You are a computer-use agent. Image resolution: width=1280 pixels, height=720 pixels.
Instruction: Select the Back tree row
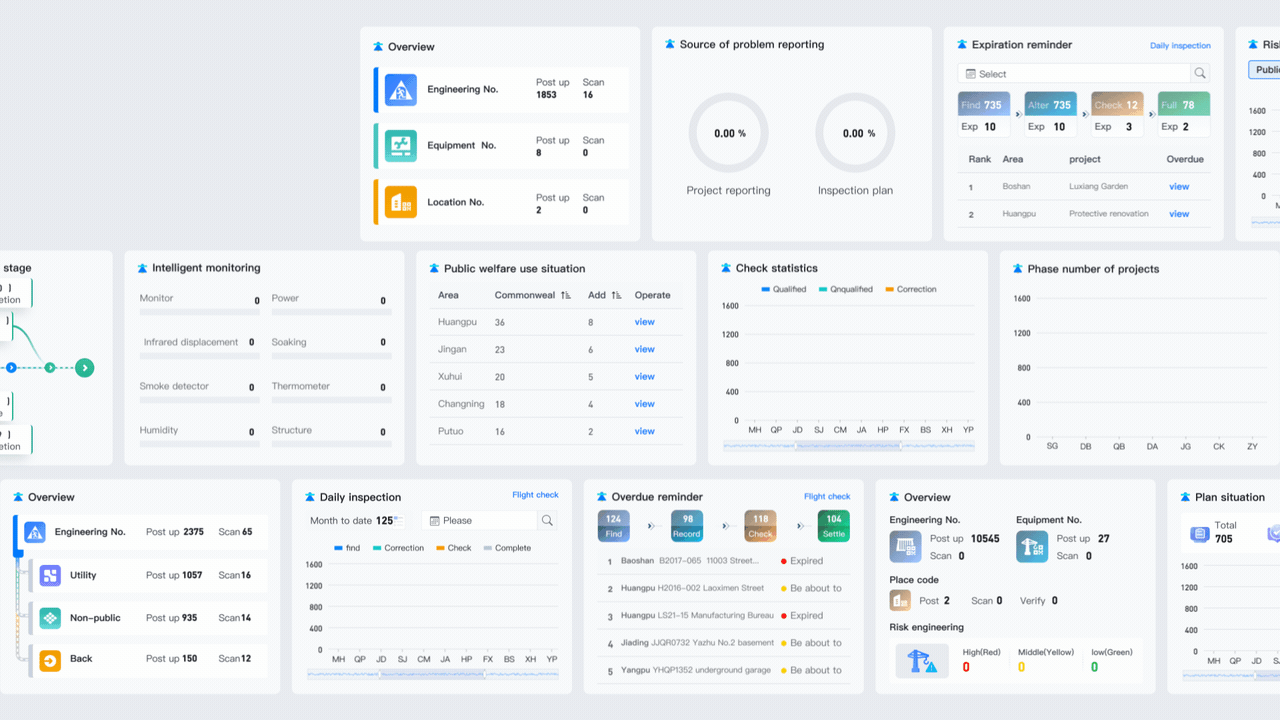[148, 659]
